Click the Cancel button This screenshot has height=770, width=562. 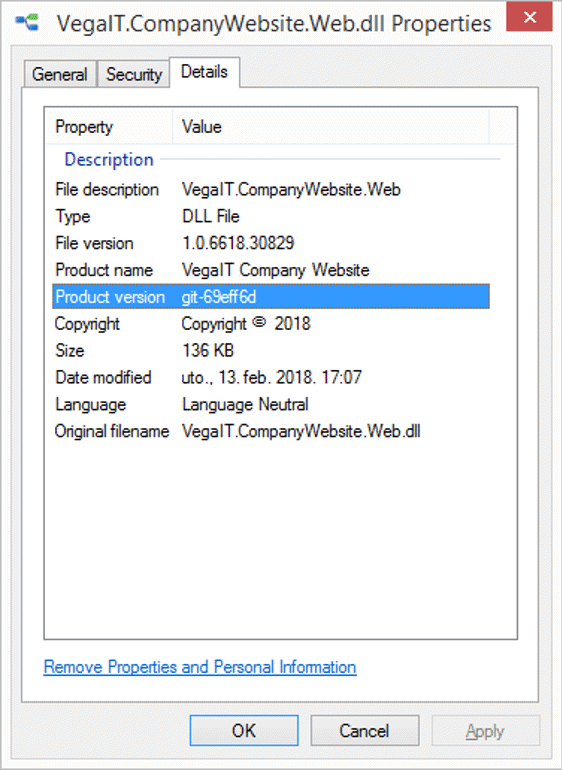pos(365,731)
